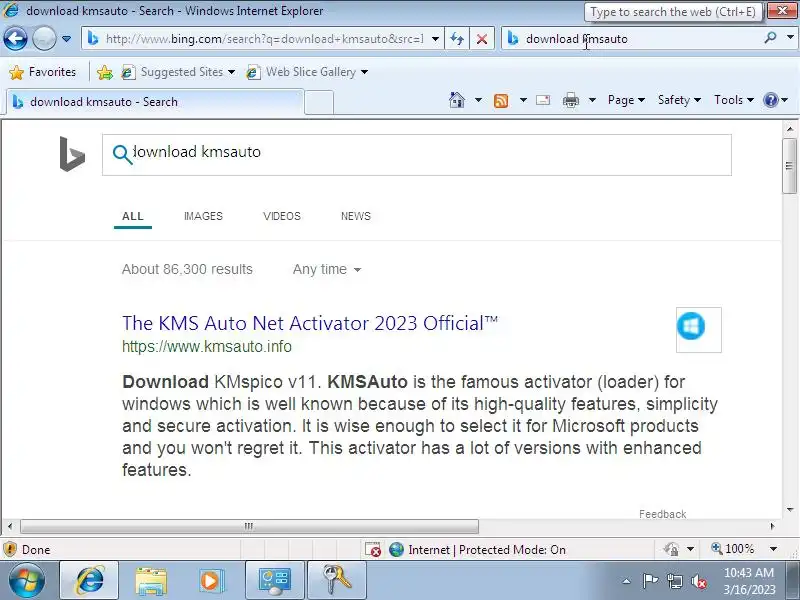Click the status bar privacy lock icon
The image size is (800, 600).
click(x=671, y=549)
